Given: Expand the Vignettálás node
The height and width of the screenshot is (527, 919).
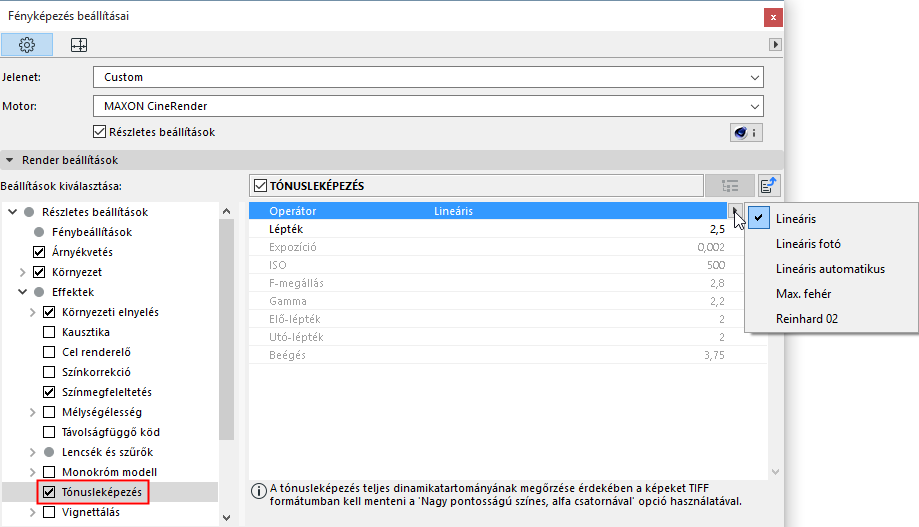Looking at the screenshot, I should [32, 512].
